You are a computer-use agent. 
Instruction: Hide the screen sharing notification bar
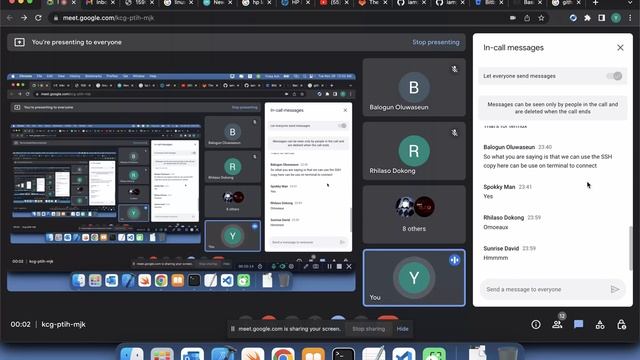click(x=402, y=329)
